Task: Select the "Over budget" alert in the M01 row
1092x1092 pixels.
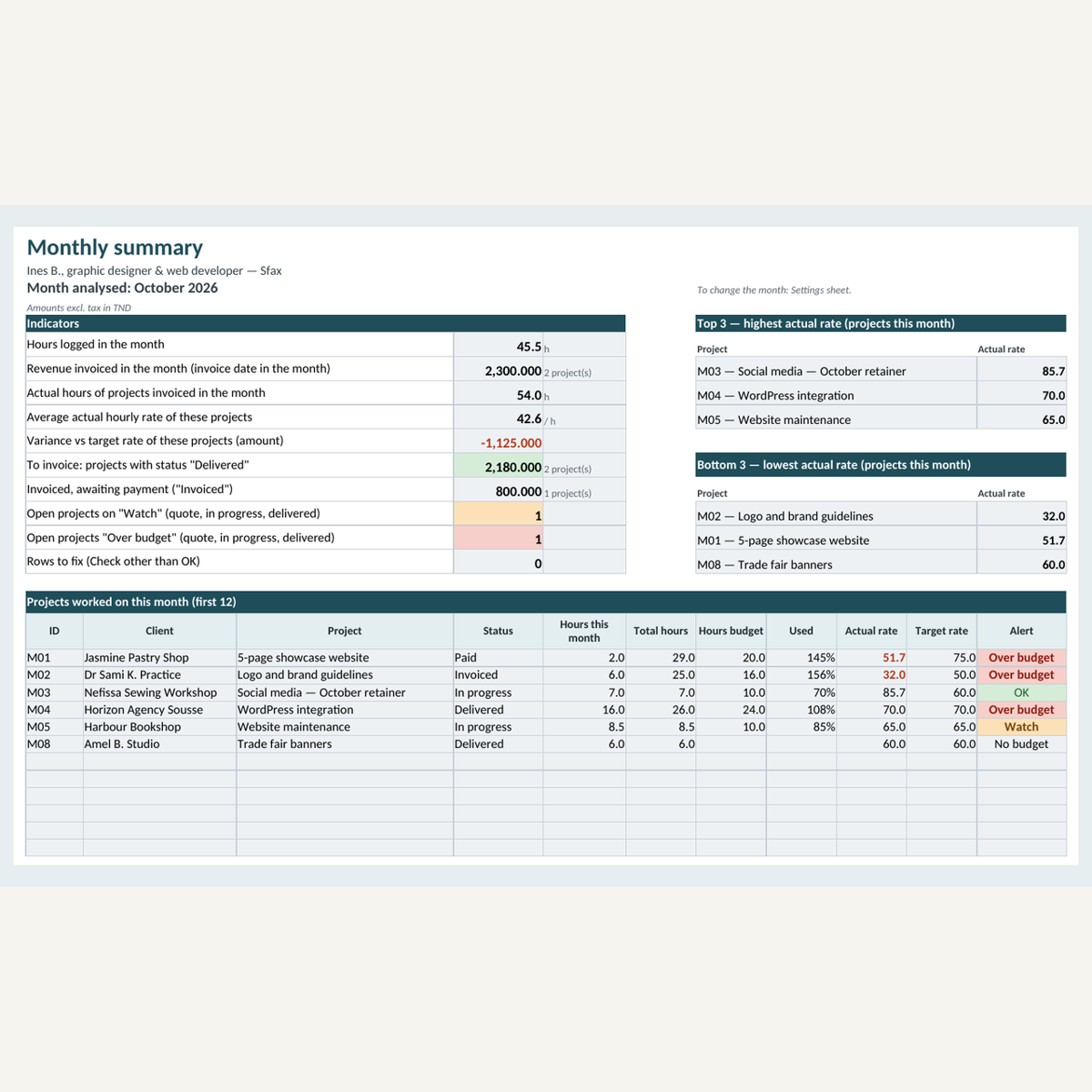Action: [x=1021, y=658]
